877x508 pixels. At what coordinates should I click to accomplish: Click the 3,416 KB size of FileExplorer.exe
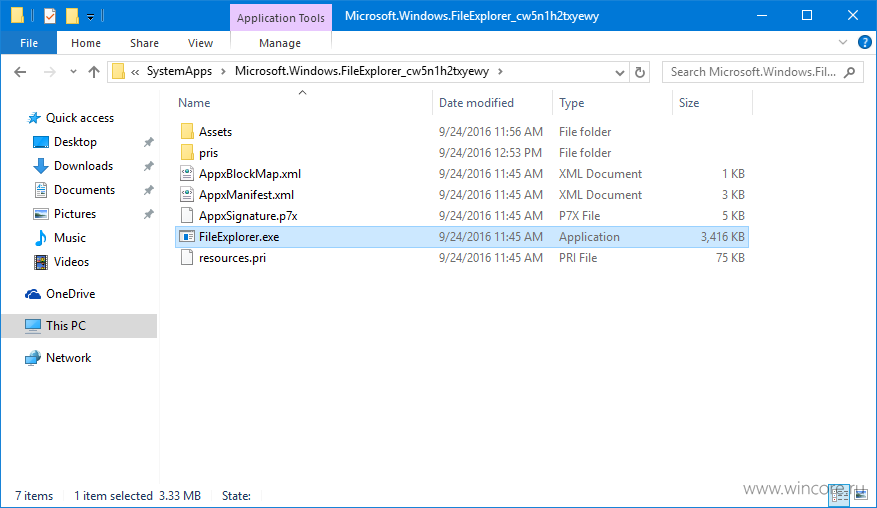(722, 237)
